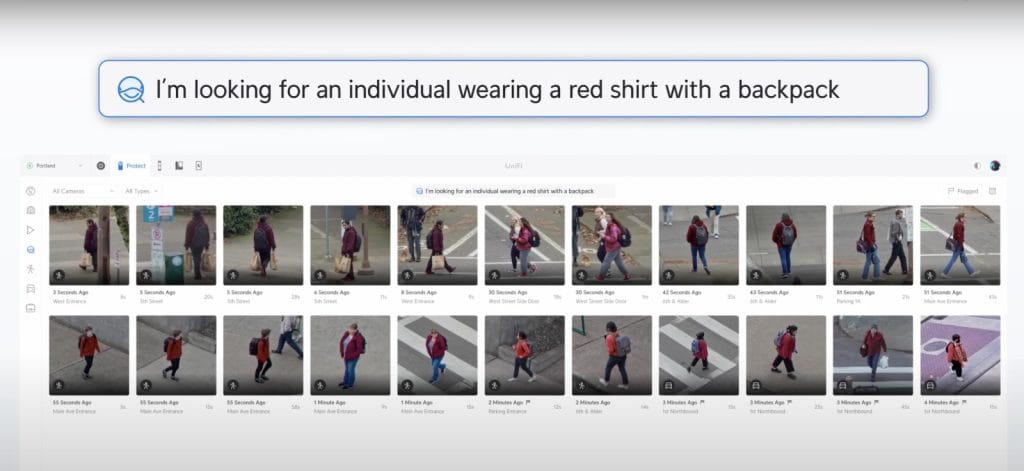The image size is (1024, 471).
Task: Click person badge on 4 Seconds Ago thumbnail
Action: click(x=320, y=275)
